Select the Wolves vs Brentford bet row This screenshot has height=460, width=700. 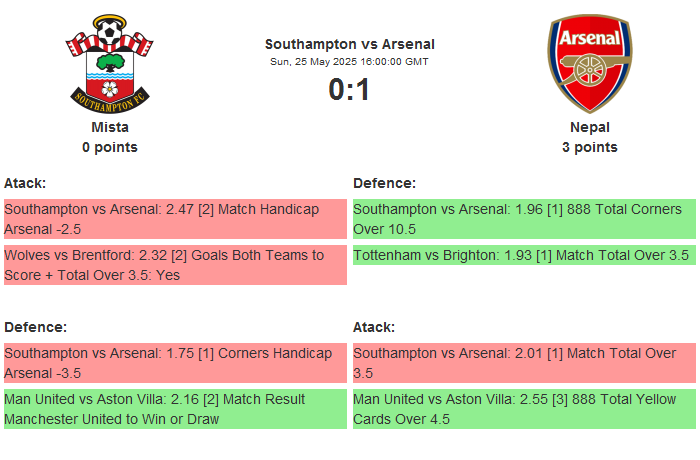(175, 265)
